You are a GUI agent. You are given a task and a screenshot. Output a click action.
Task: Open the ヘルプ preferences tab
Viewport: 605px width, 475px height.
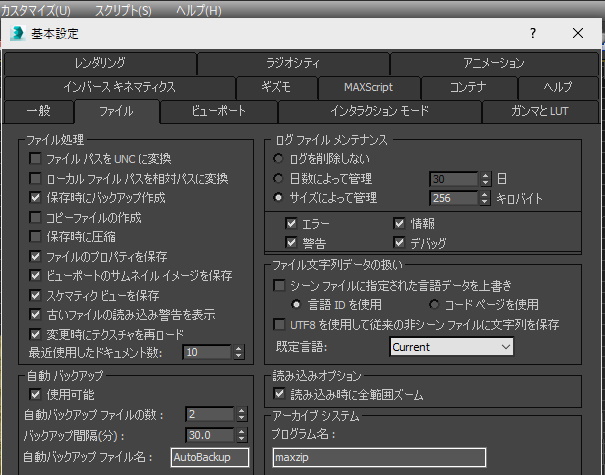[558, 87]
